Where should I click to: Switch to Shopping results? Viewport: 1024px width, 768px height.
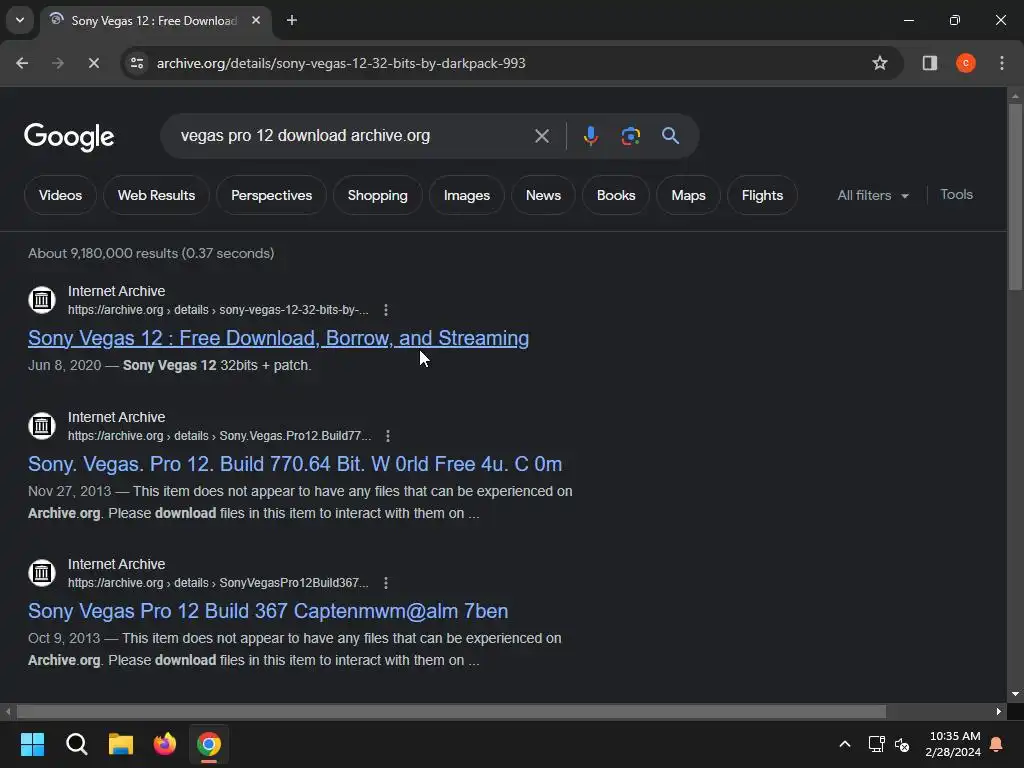tap(377, 195)
